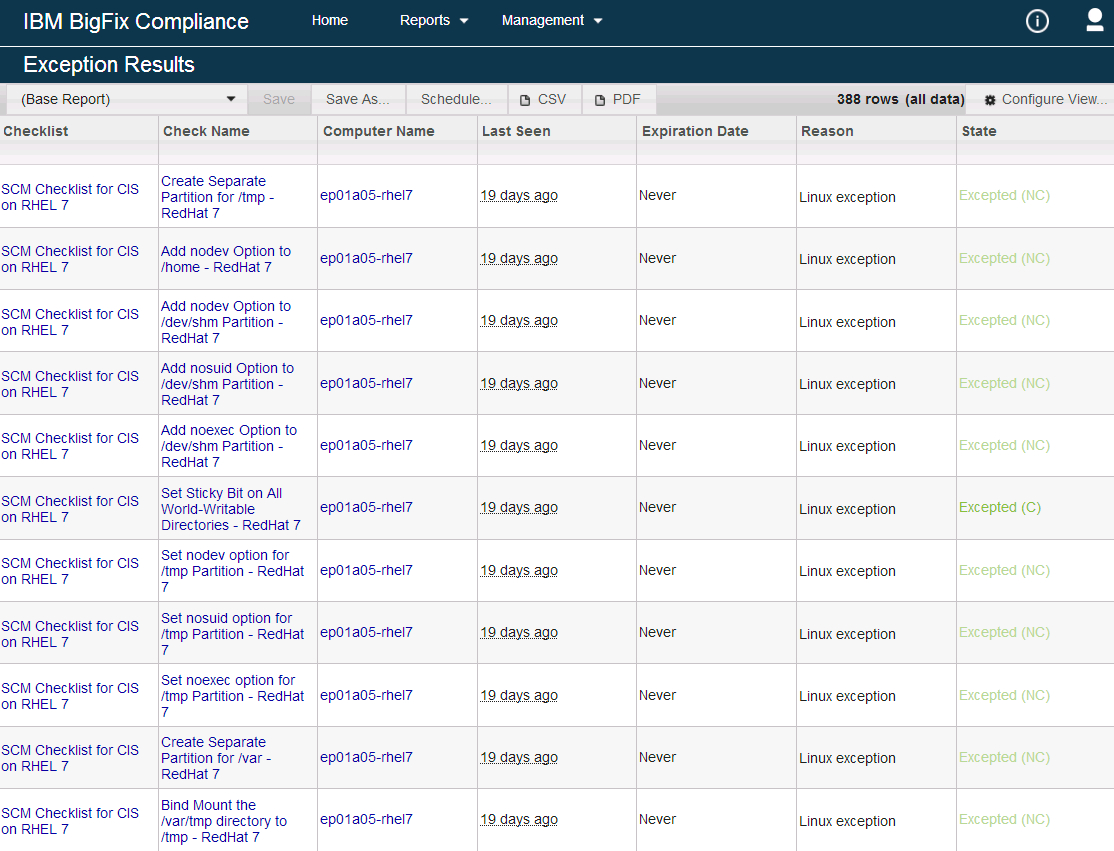
Task: Click the CSV file icon
Action: (x=525, y=100)
